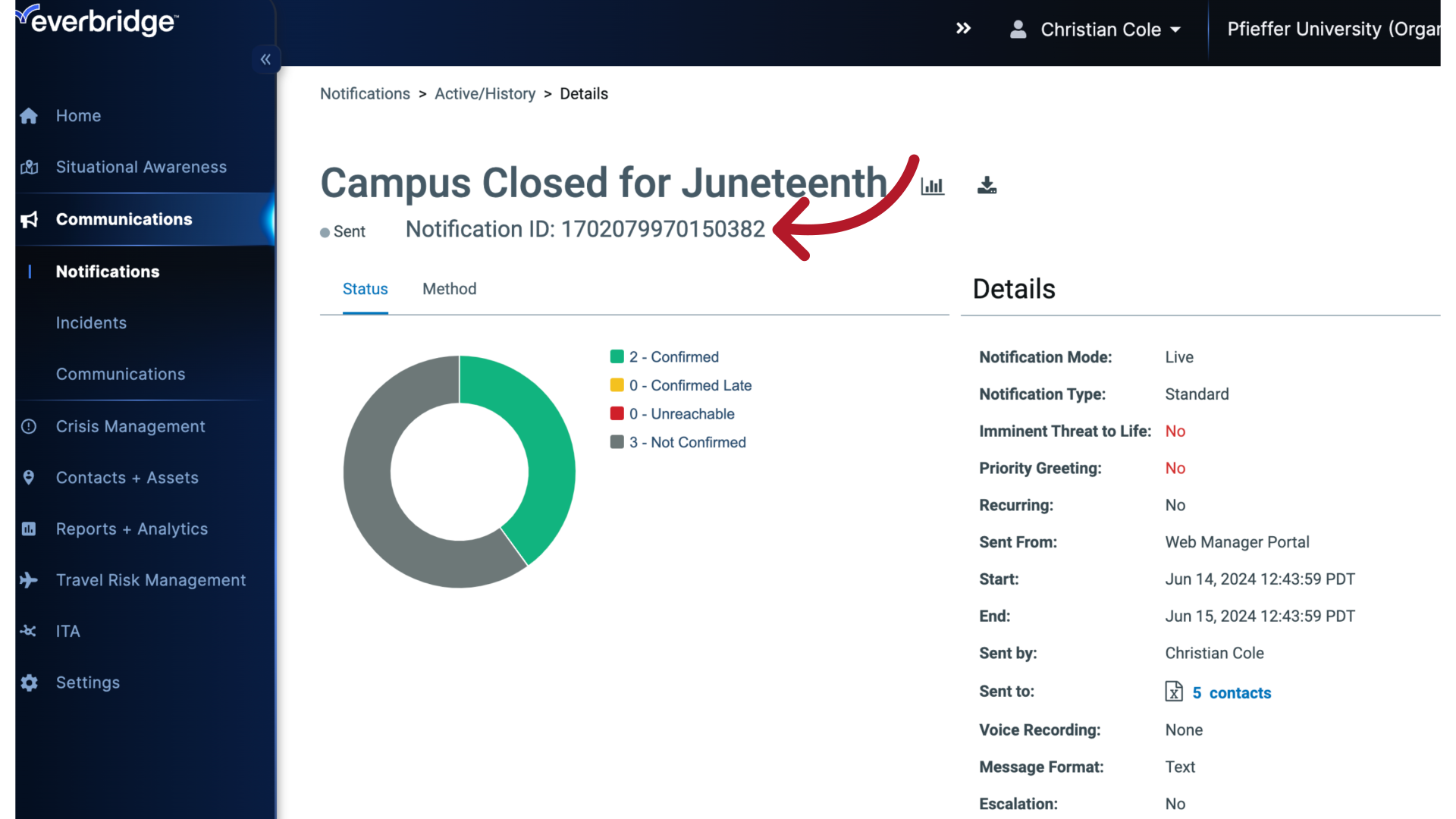Download the notification report
The image size is (1456, 819).
tap(986, 184)
